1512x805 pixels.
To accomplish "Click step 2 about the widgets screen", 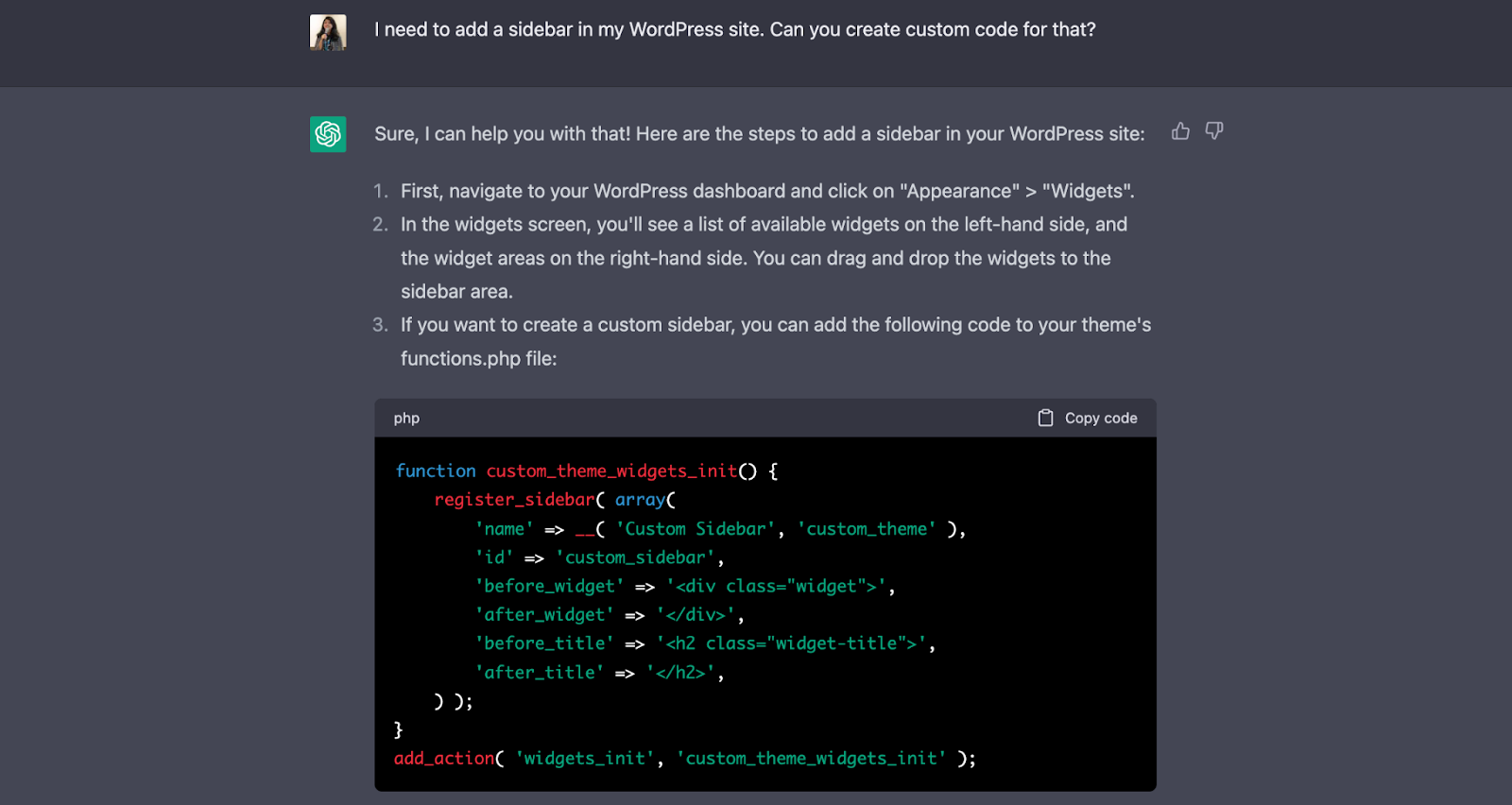I will [764, 258].
